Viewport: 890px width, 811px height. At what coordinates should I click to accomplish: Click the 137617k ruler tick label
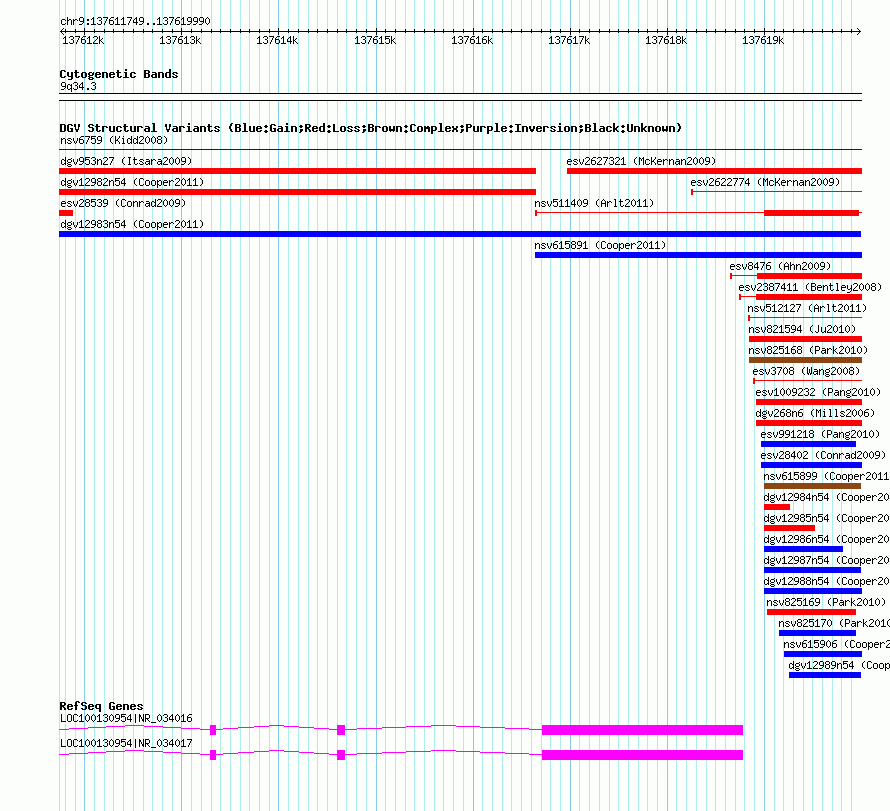569,40
